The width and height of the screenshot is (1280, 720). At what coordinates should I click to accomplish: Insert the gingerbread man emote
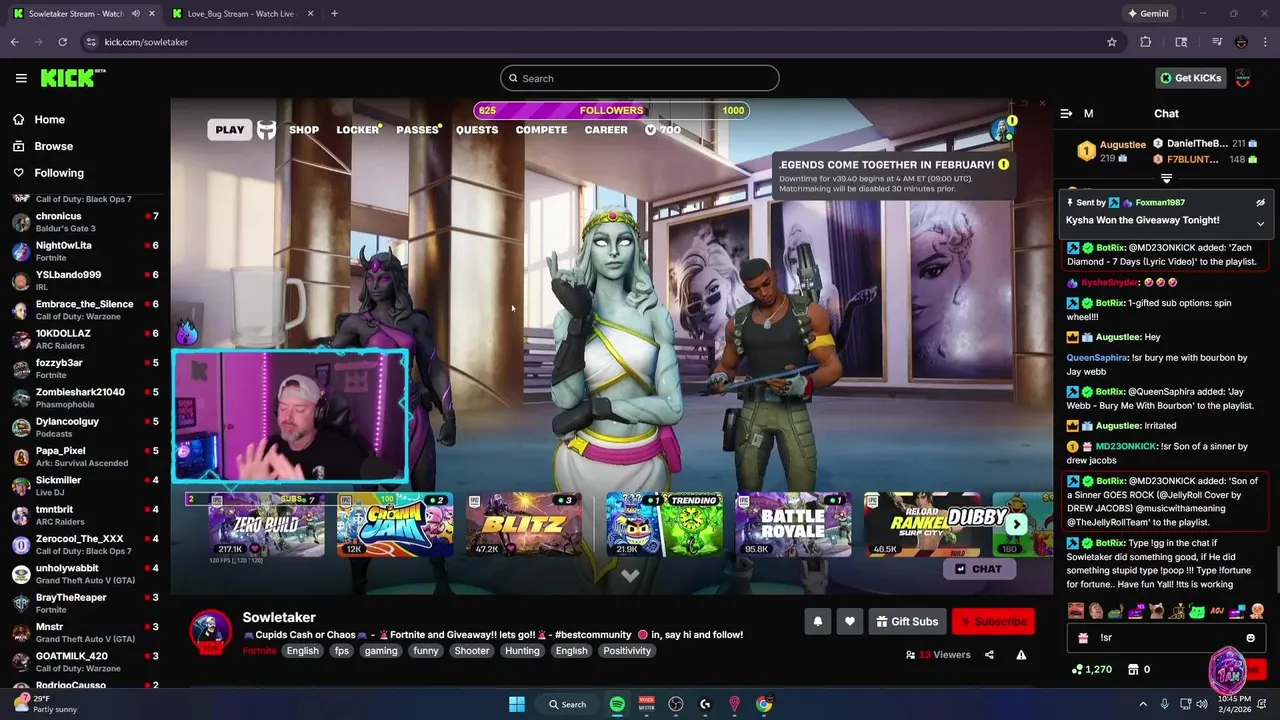(1257, 611)
